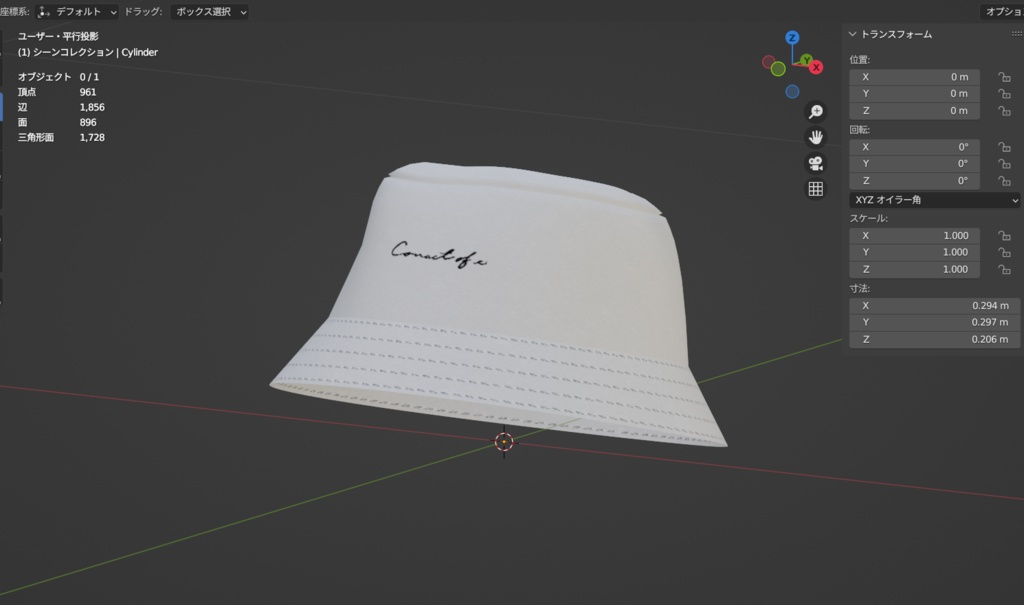Click the ドラッグ: label in header
Viewport: 1024px width, 605px height.
click(143, 12)
